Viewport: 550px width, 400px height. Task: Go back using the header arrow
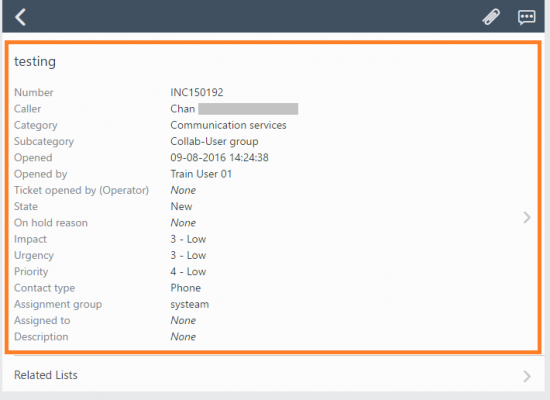21,17
